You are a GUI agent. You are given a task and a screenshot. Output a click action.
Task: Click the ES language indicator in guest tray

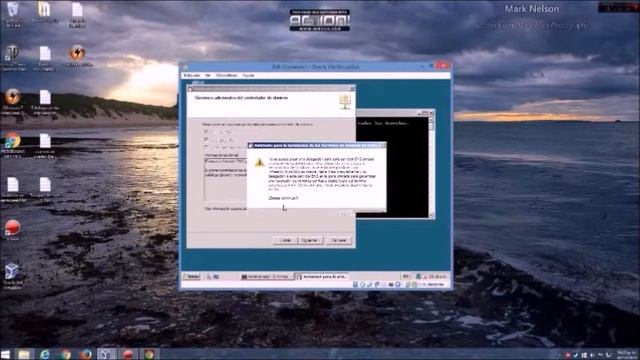tap(406, 277)
